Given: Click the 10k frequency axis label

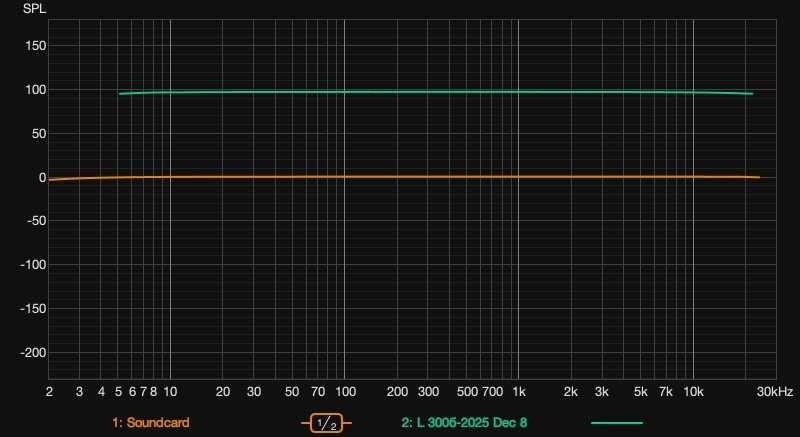Looking at the screenshot, I should [693, 392].
